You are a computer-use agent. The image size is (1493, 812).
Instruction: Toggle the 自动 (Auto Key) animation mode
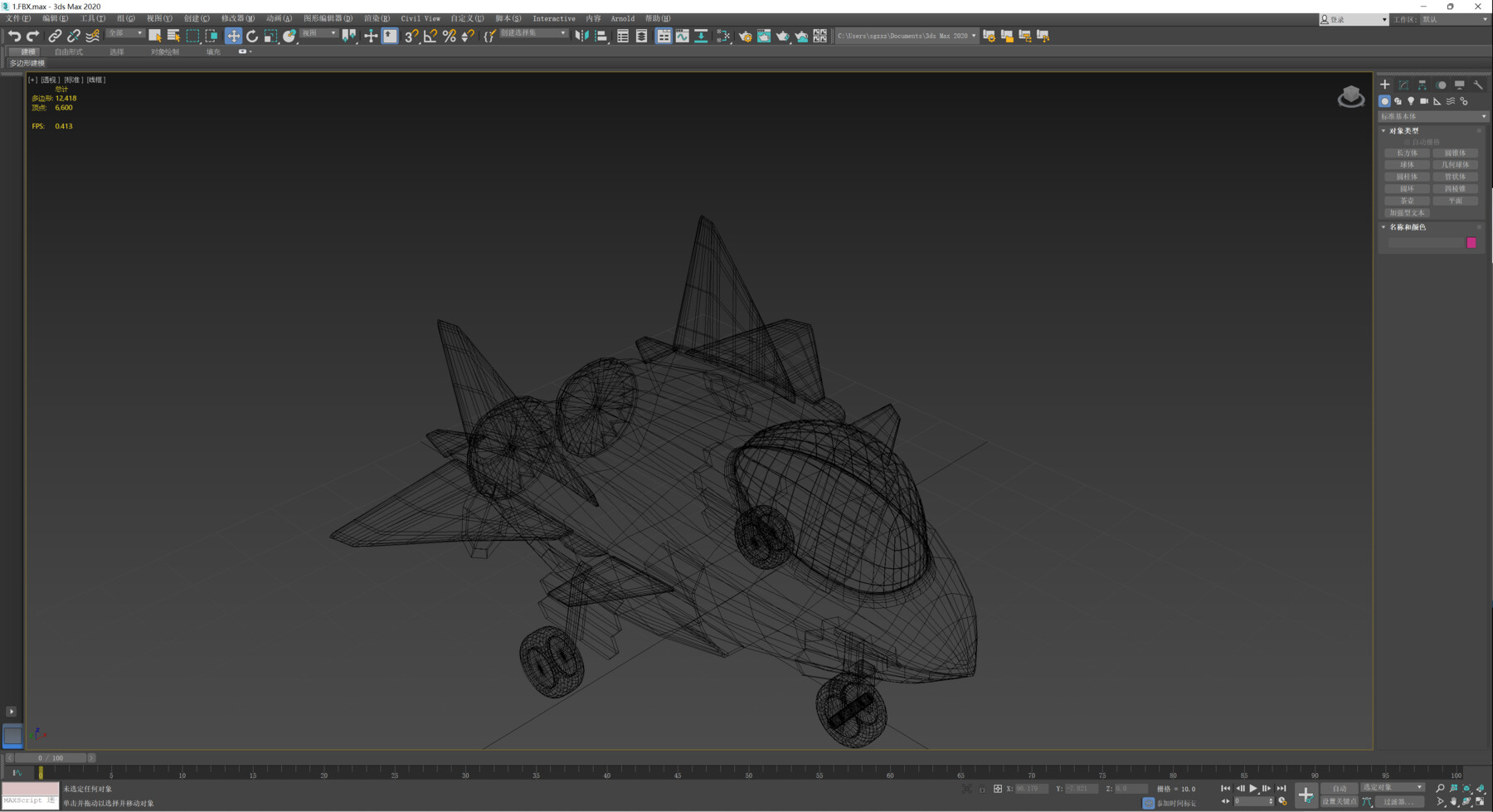click(1339, 789)
